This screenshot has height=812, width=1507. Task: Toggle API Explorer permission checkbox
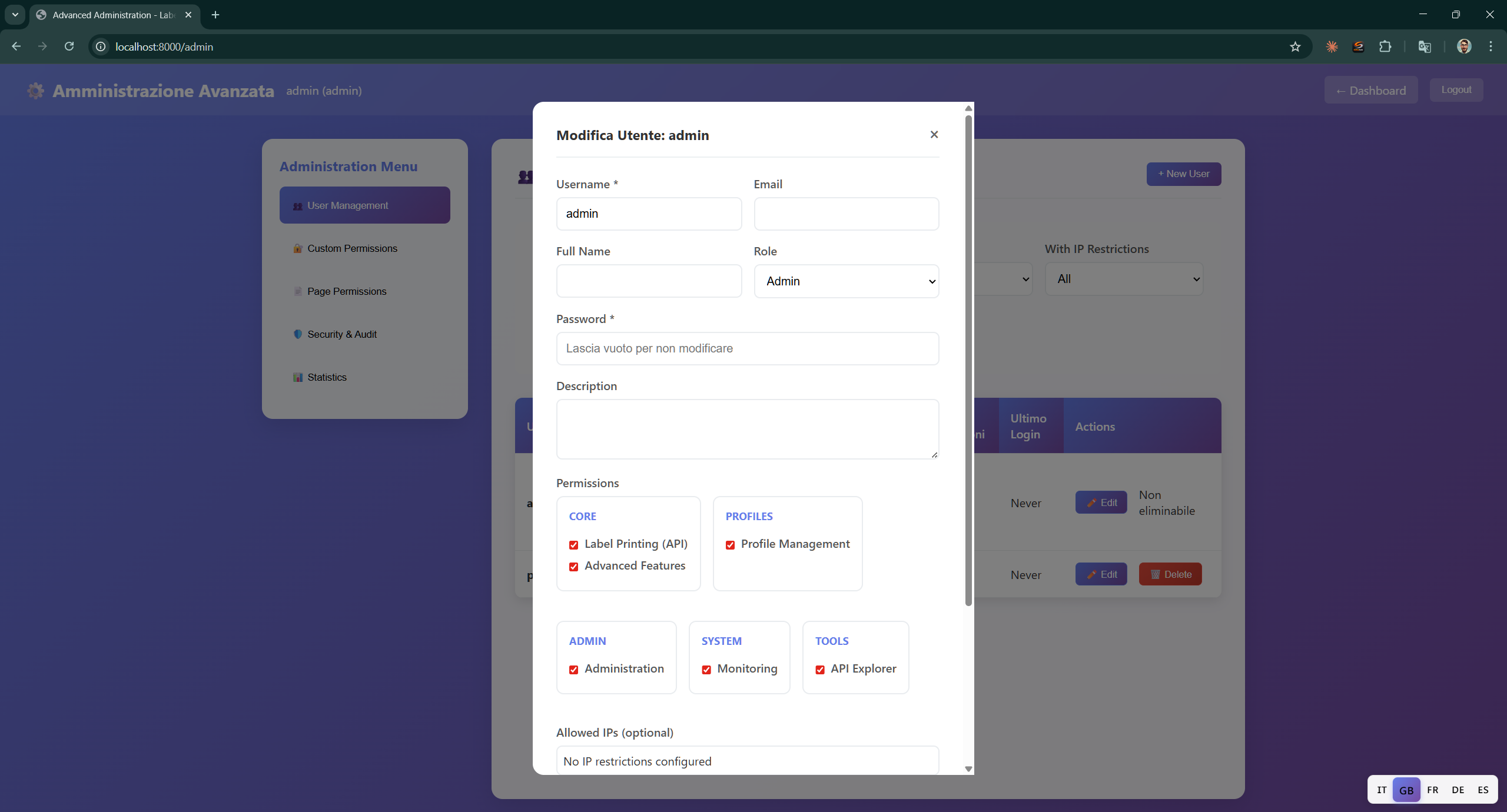click(x=820, y=670)
